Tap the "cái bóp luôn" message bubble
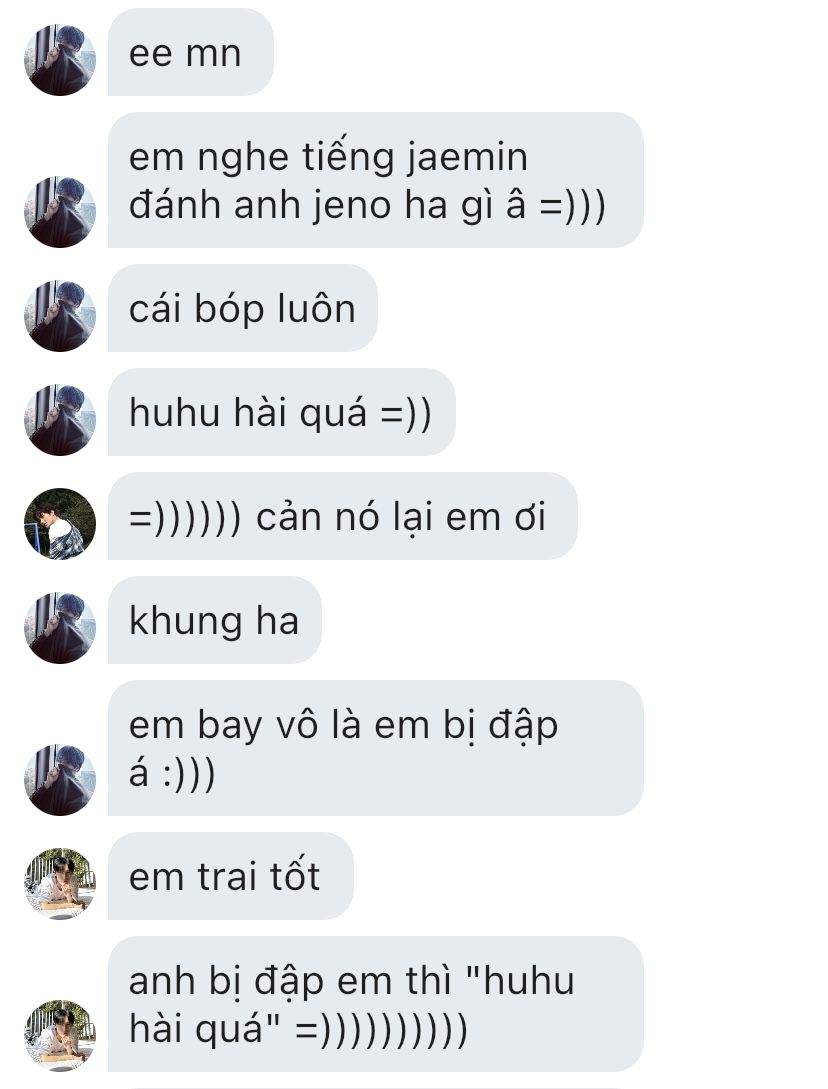 (x=242, y=308)
